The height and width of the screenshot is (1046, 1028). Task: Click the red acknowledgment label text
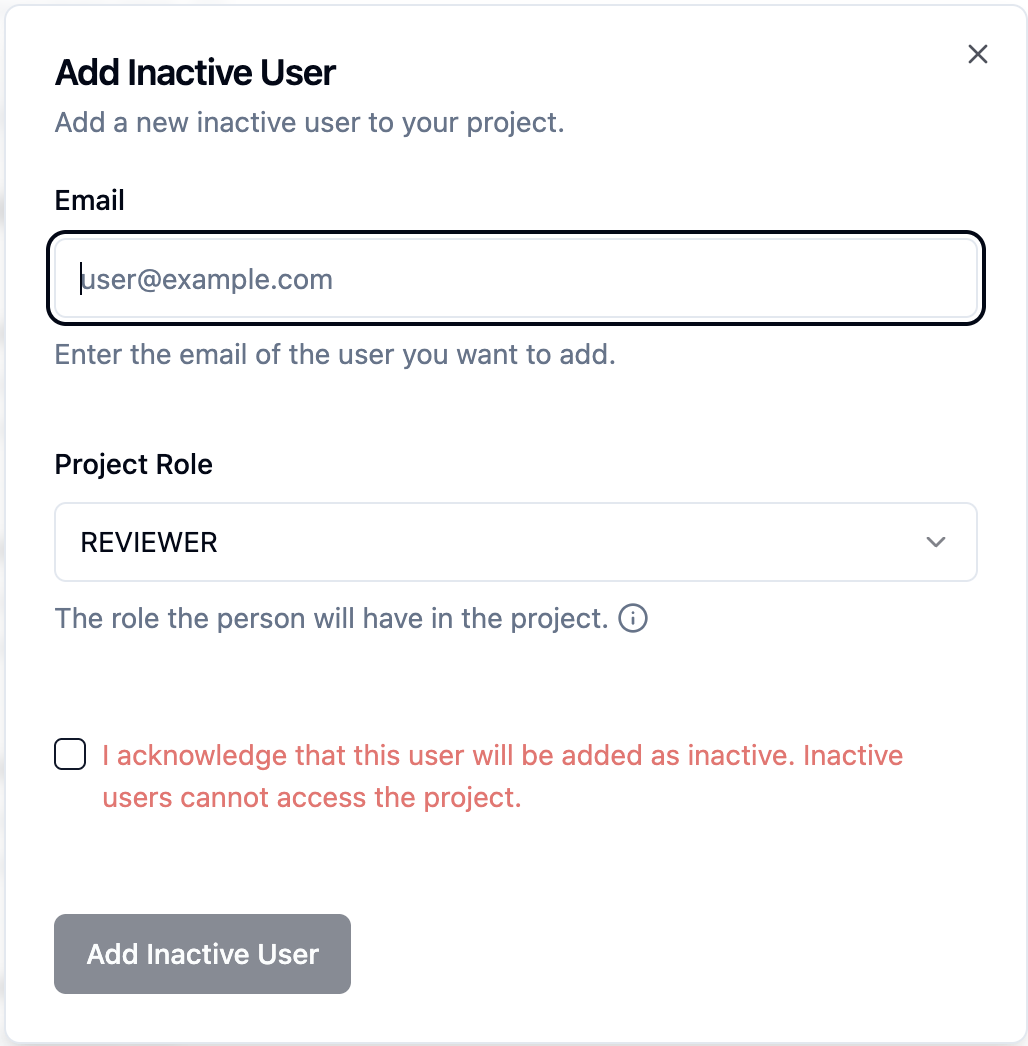502,755
